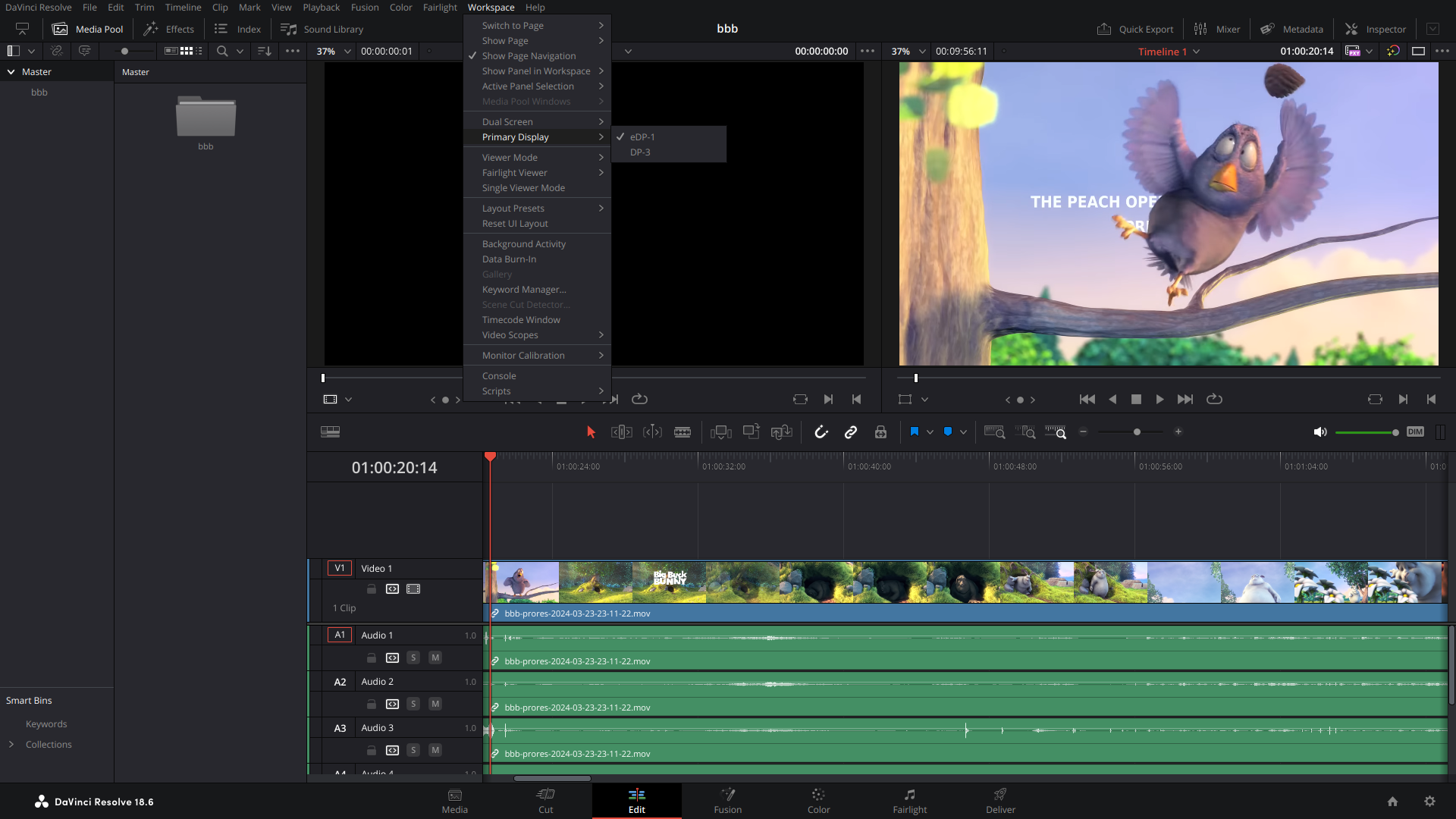
Task: Select the arrow Selection Mode tool
Action: coord(591,432)
